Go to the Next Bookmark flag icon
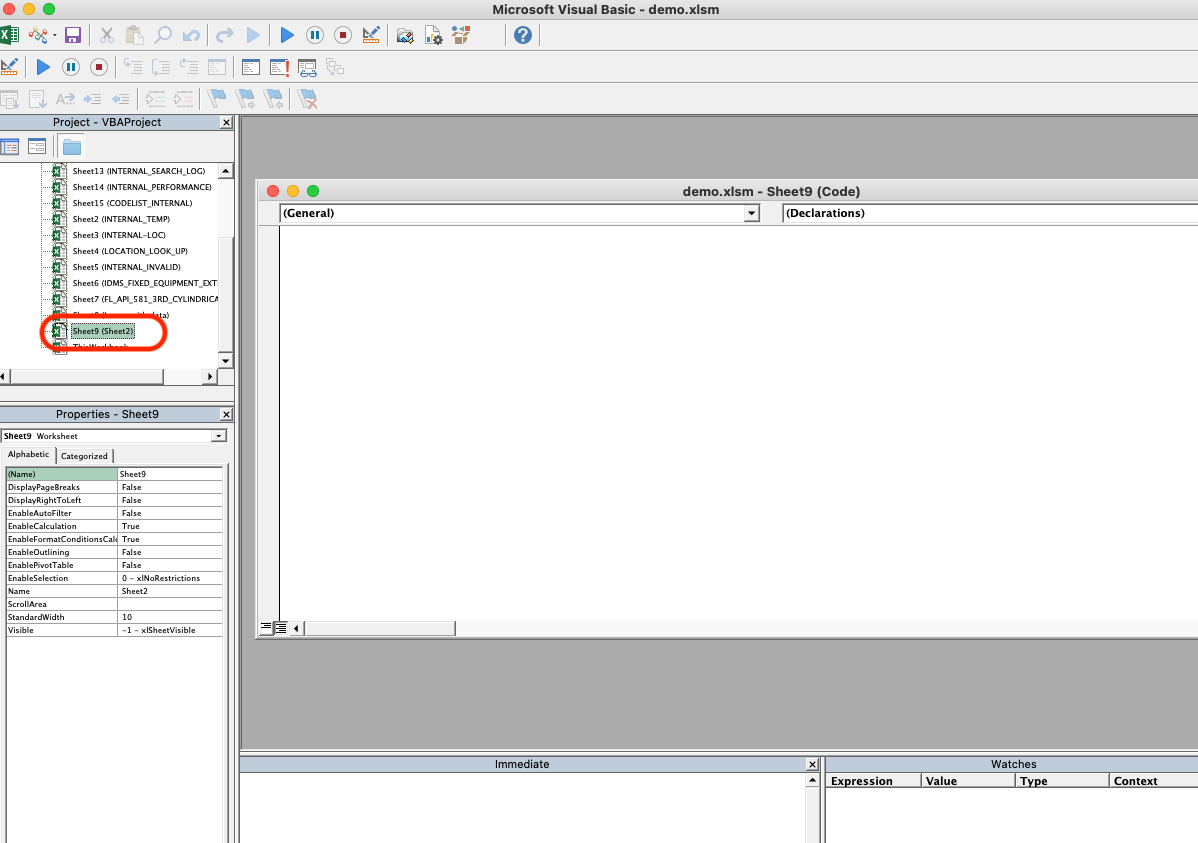Image resolution: width=1198 pixels, height=843 pixels. [245, 99]
